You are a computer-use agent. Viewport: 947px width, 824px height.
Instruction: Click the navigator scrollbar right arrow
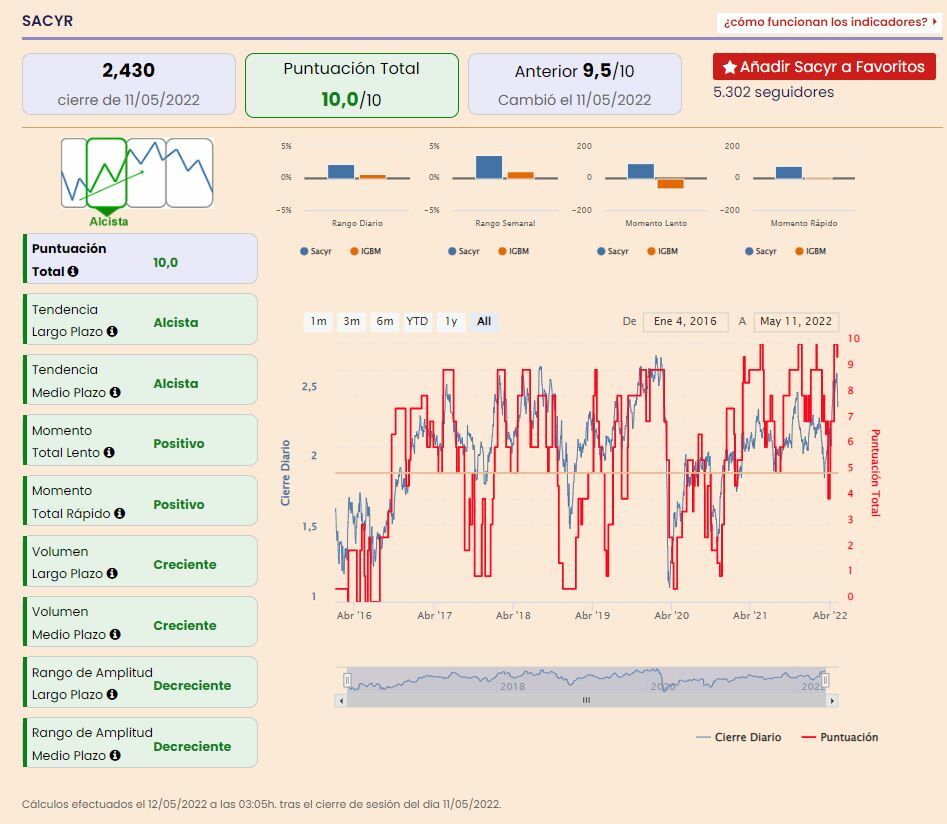click(x=832, y=701)
